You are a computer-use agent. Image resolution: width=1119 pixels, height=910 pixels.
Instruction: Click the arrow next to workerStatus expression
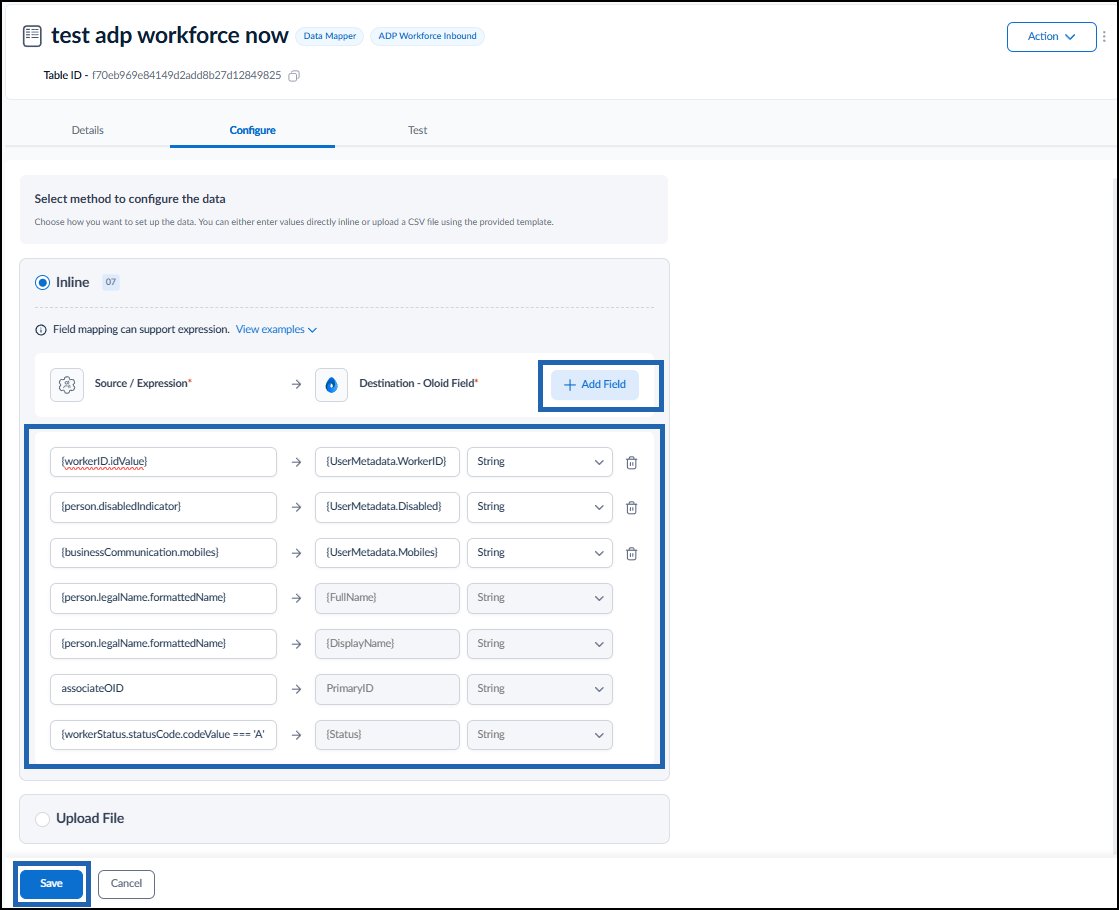click(296, 735)
